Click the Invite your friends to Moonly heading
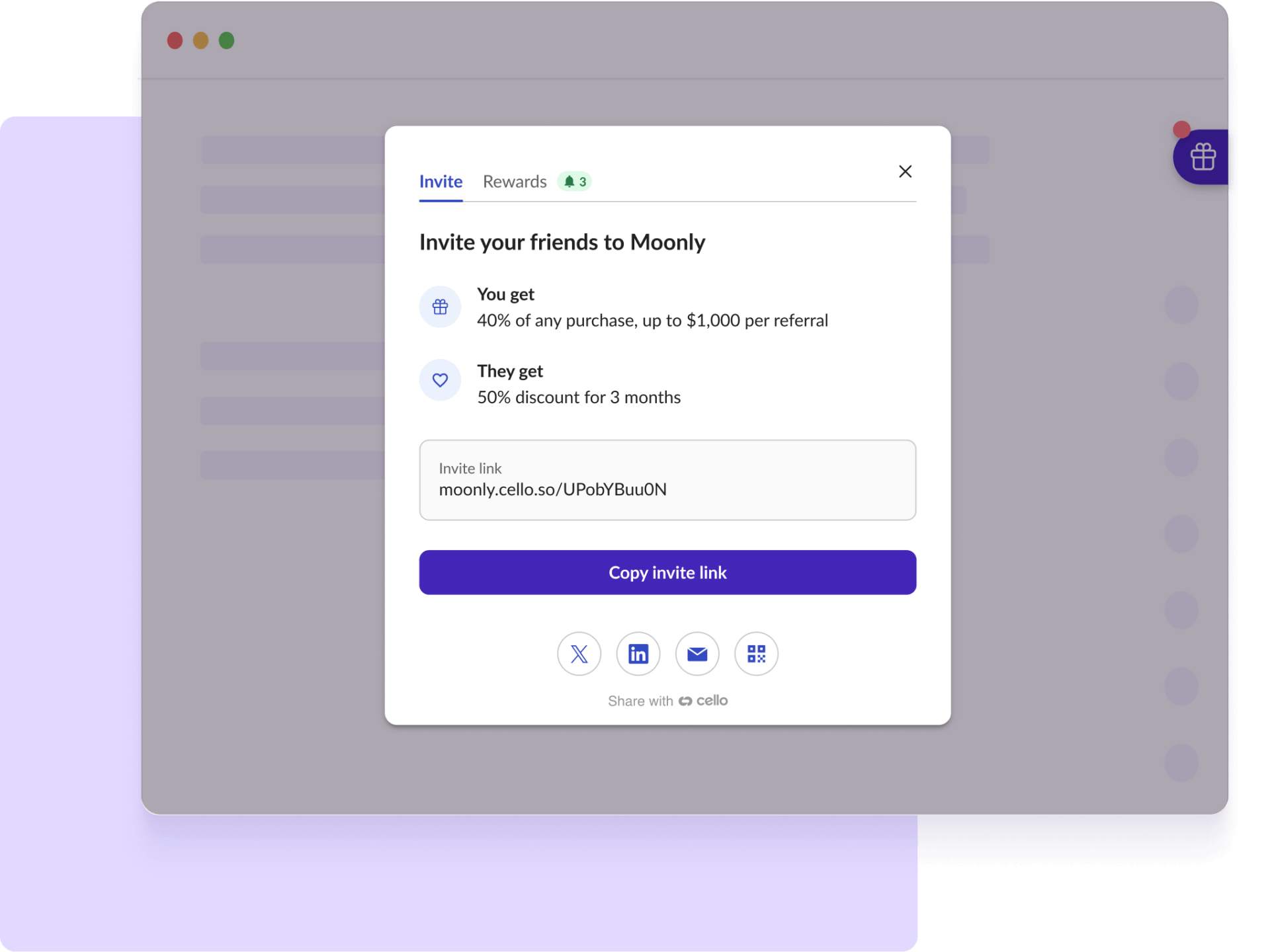This screenshot has height=952, width=1270. click(562, 243)
